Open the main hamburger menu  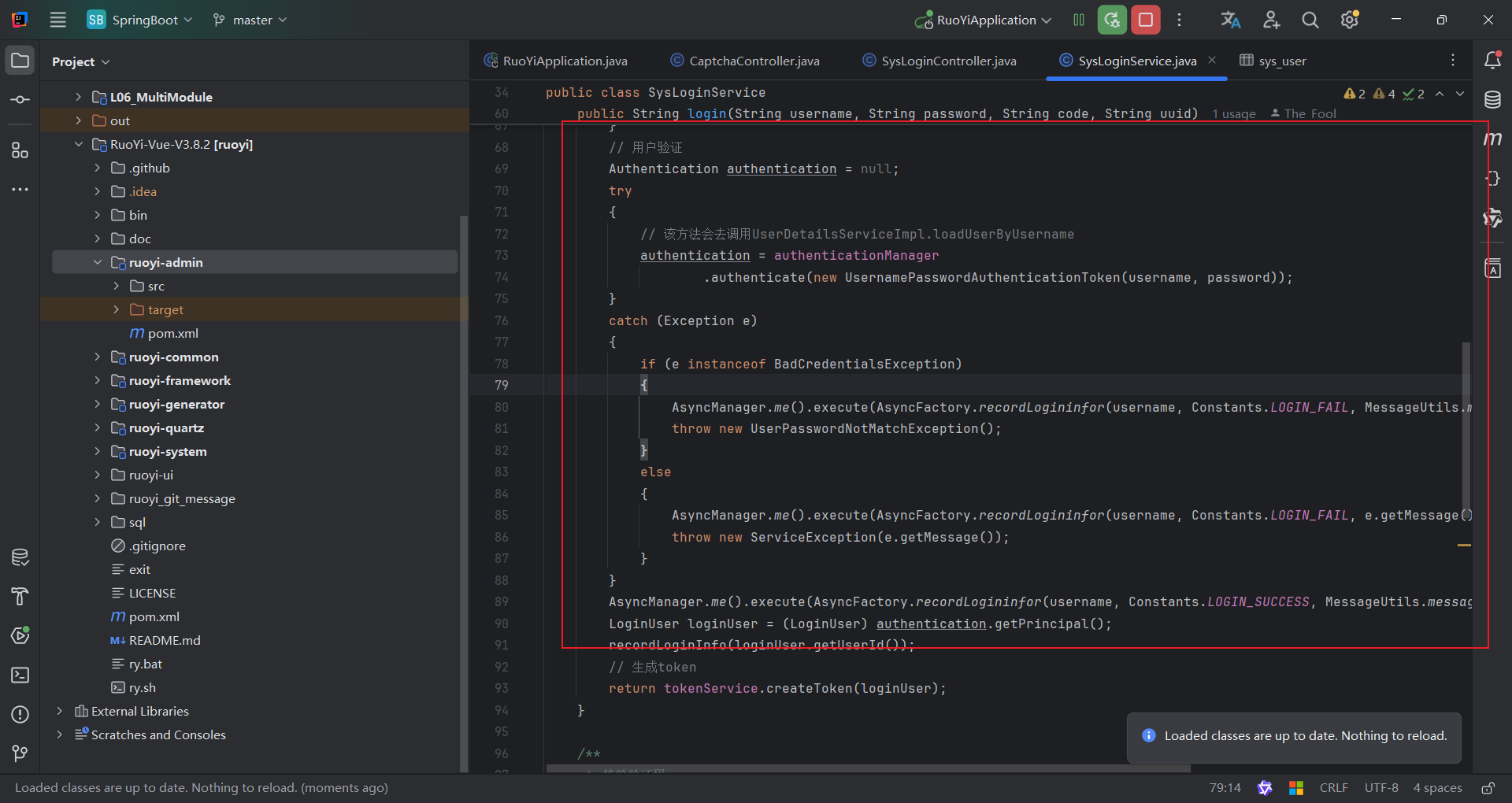click(x=58, y=20)
